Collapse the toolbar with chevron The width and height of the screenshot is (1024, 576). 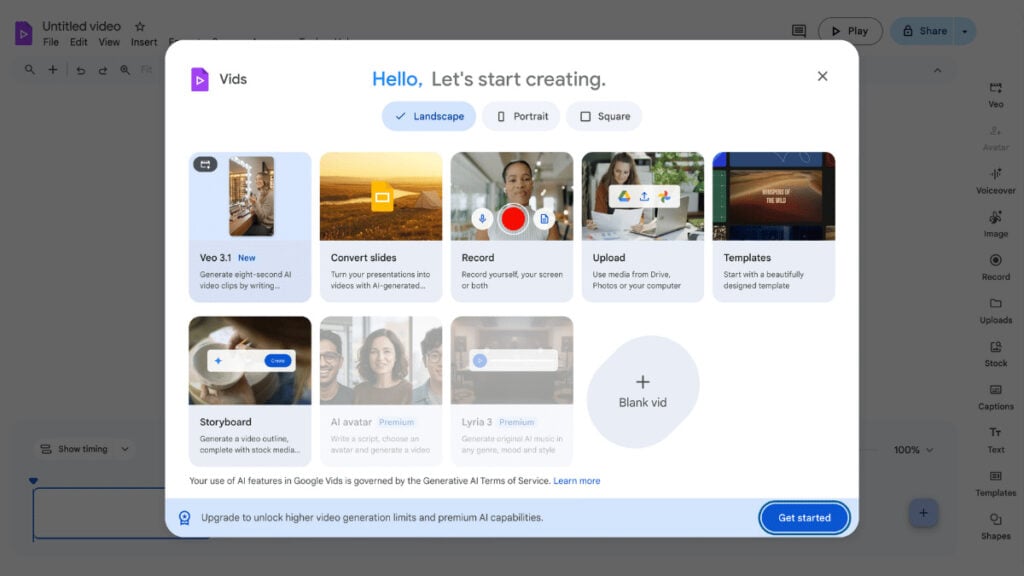[x=937, y=70]
